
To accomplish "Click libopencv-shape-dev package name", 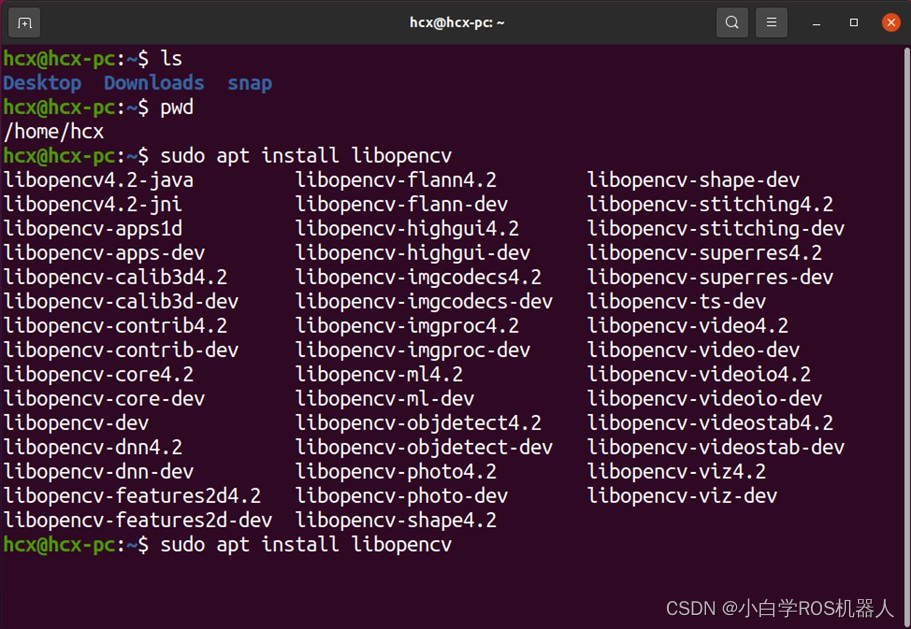I will pyautogui.click(x=693, y=180).
